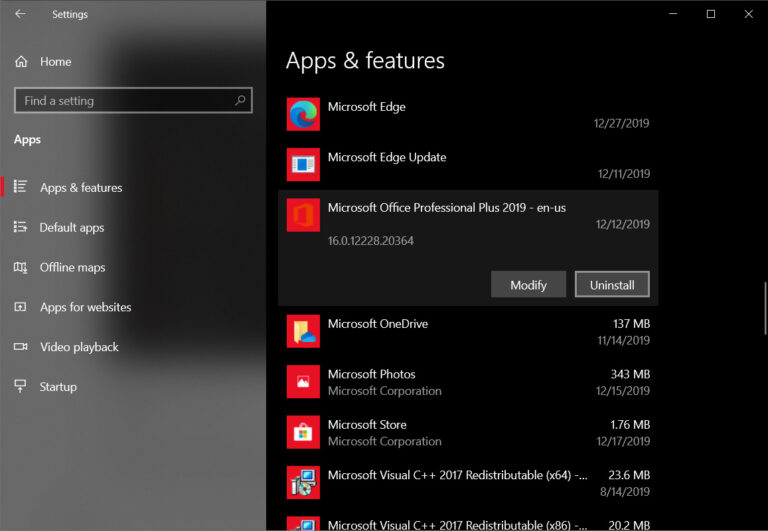Screen dimensions: 768x531
Task: Select the Default apps sidebar icon
Action: 20,227
